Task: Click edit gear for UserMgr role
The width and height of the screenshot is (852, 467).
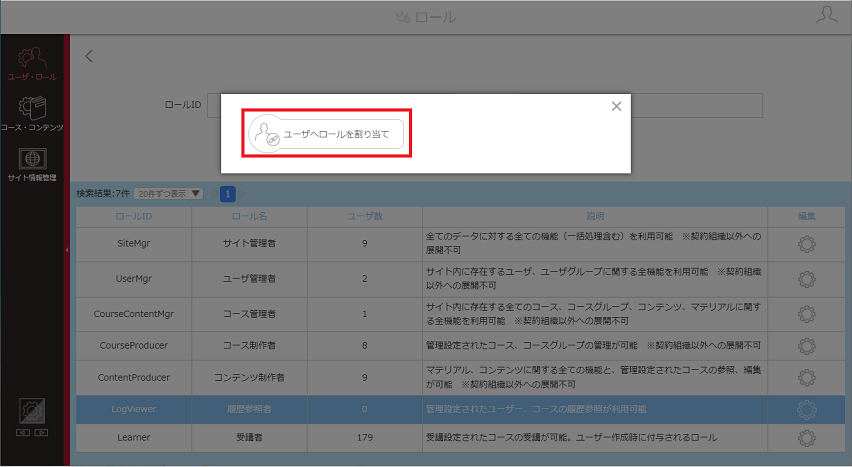Action: [x=806, y=279]
